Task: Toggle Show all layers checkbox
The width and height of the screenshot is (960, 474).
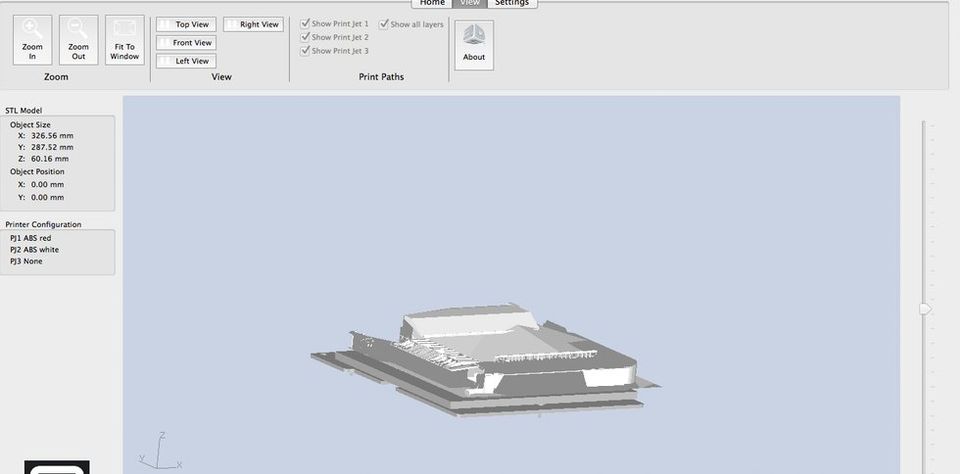Action: pos(384,24)
